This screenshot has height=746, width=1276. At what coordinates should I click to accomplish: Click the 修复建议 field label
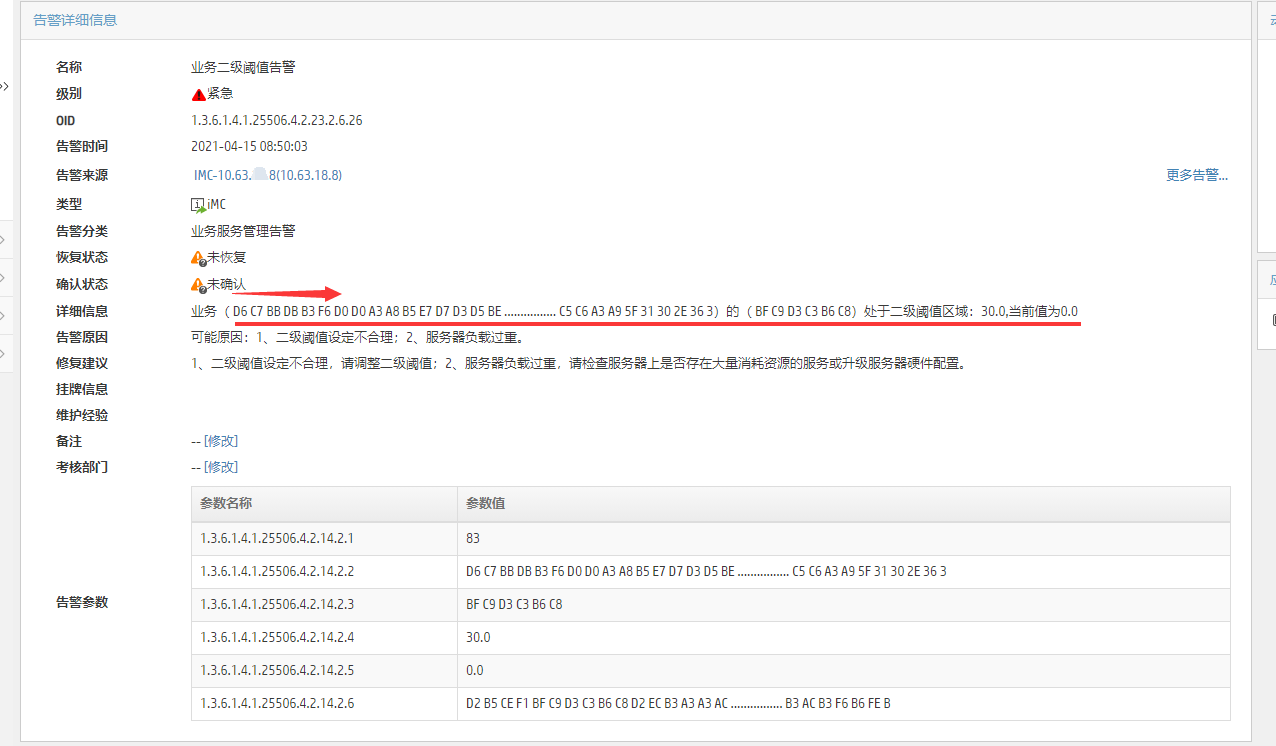[82, 364]
